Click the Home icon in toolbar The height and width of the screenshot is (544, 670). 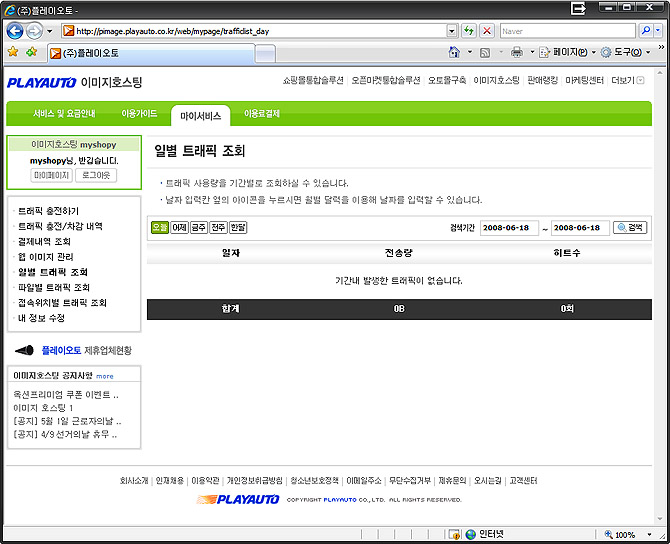[455, 52]
